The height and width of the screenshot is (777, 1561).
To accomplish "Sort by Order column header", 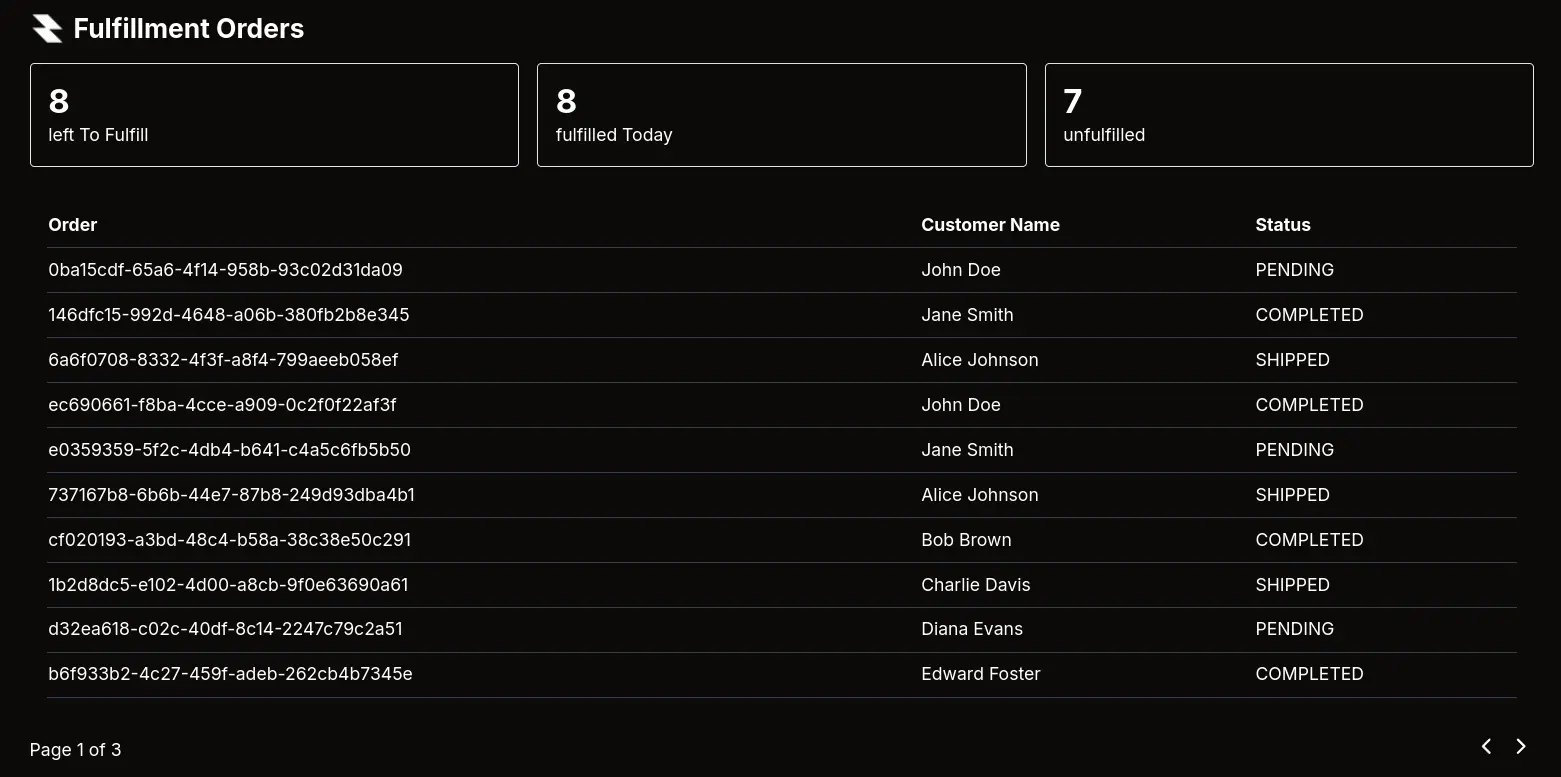I will coord(73,225).
